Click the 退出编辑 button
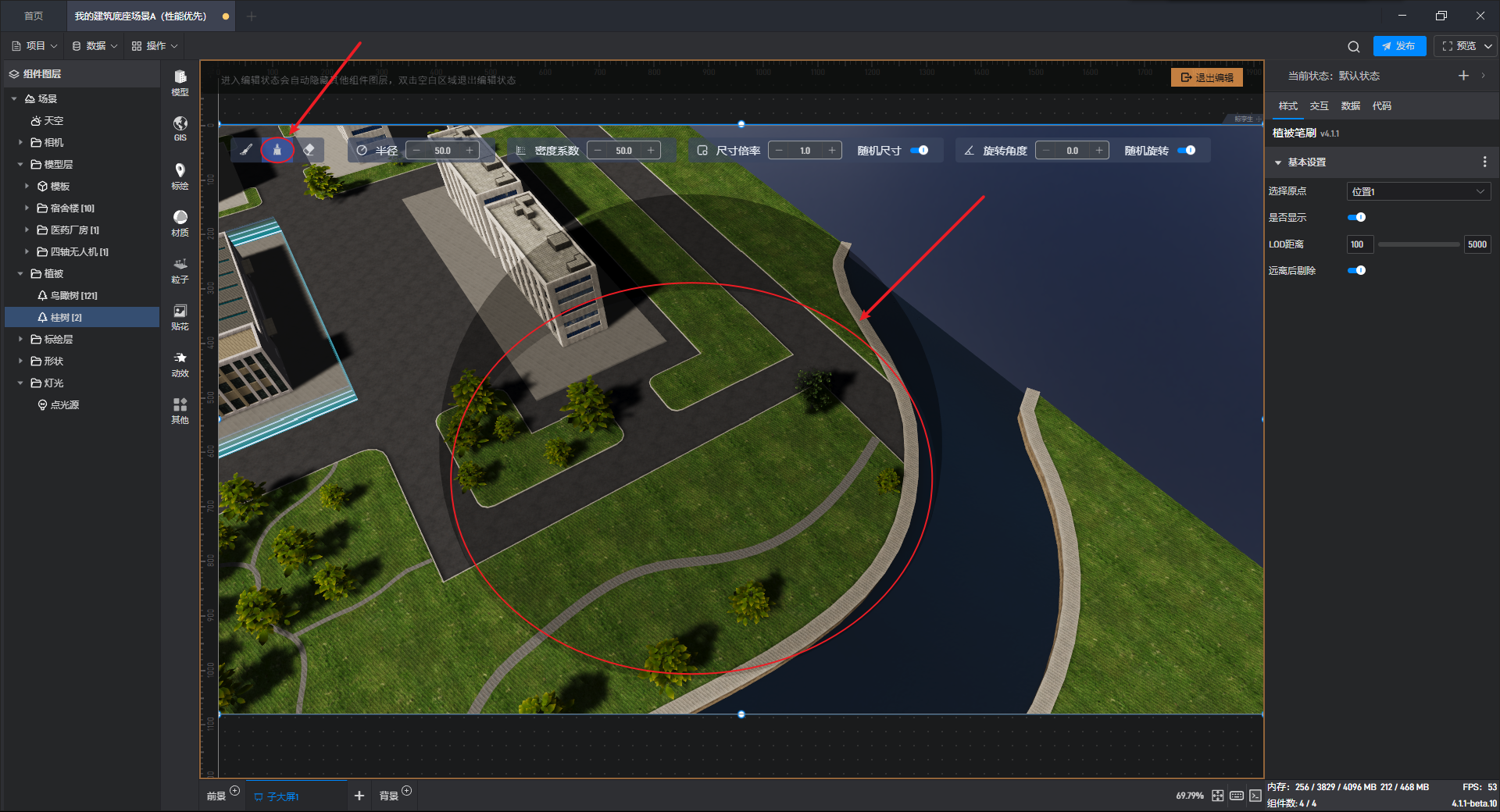The image size is (1500, 812). (x=1207, y=77)
